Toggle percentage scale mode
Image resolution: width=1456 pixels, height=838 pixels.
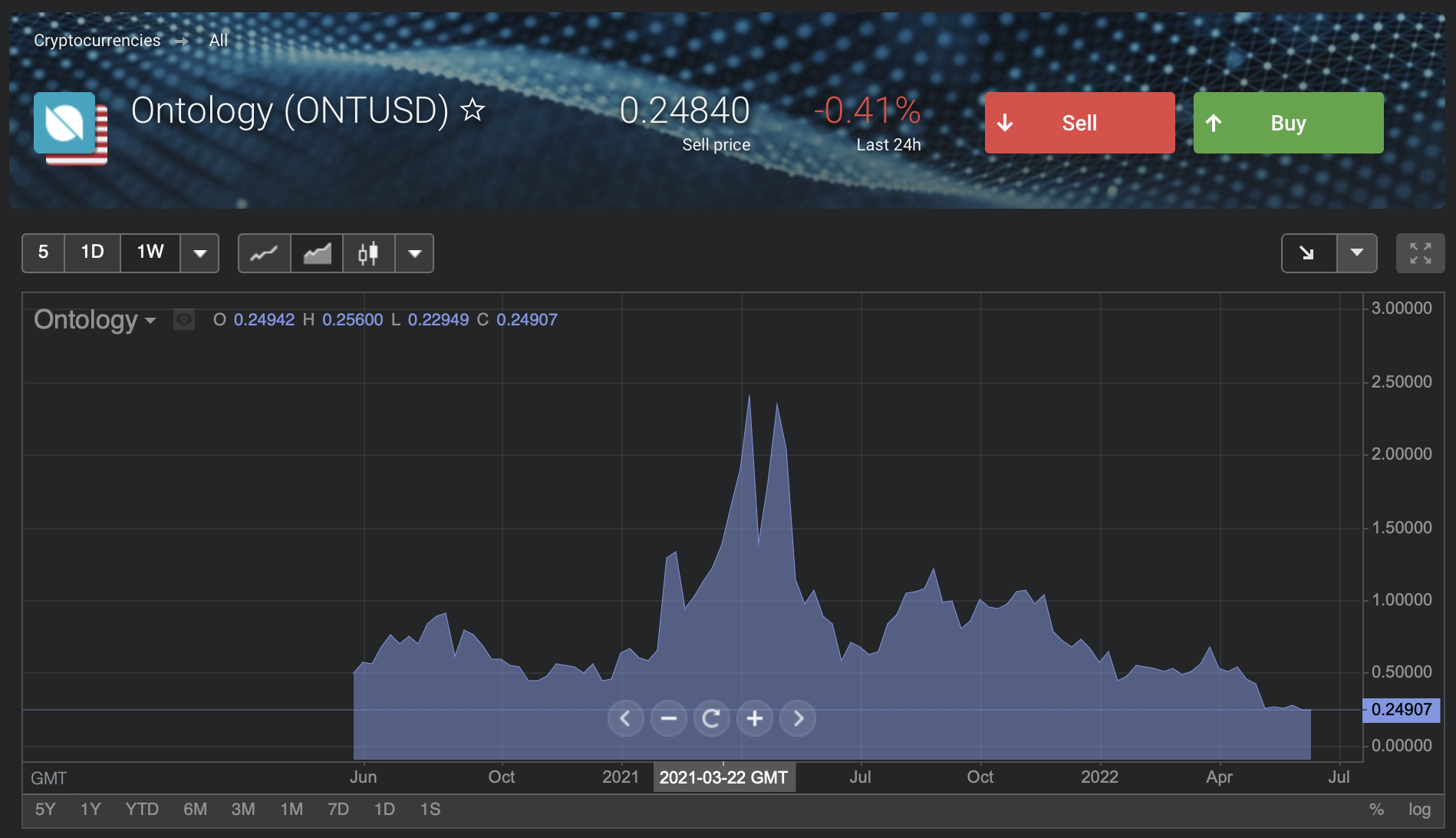[1377, 810]
